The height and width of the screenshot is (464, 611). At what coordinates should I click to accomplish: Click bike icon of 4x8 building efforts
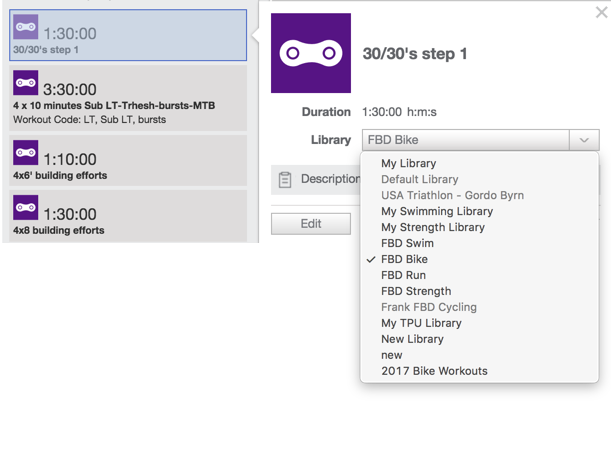point(26,207)
